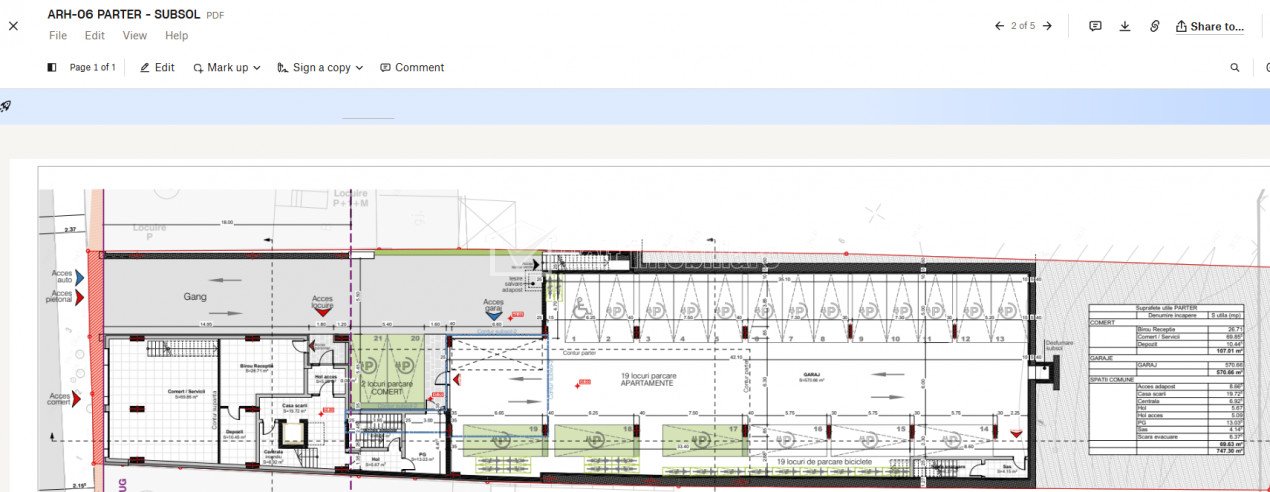
Task: Open the Help menu
Action: click(x=176, y=36)
